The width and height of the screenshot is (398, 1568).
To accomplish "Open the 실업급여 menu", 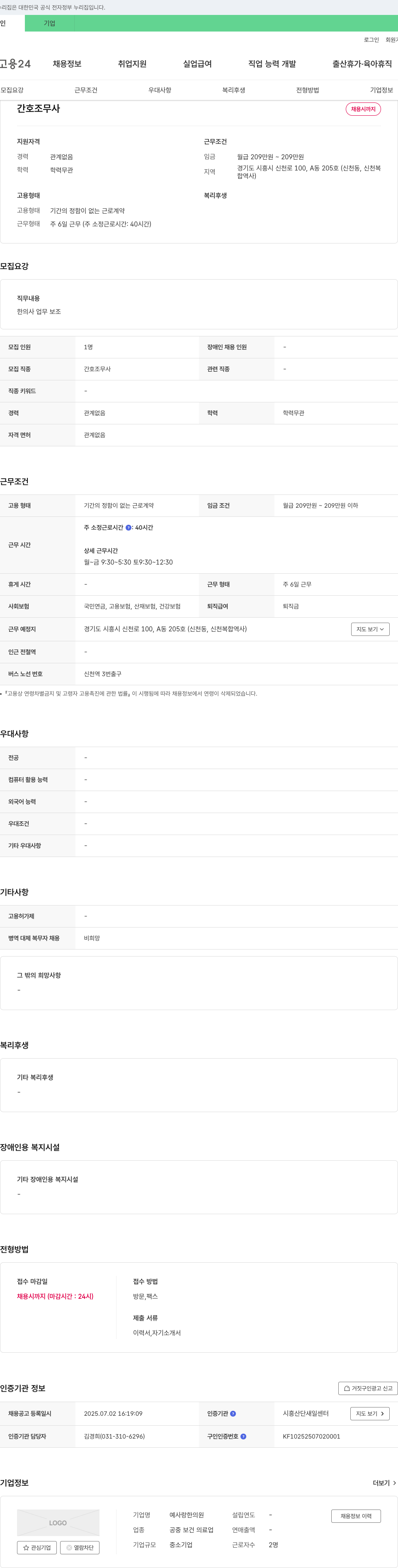I will point(197,64).
